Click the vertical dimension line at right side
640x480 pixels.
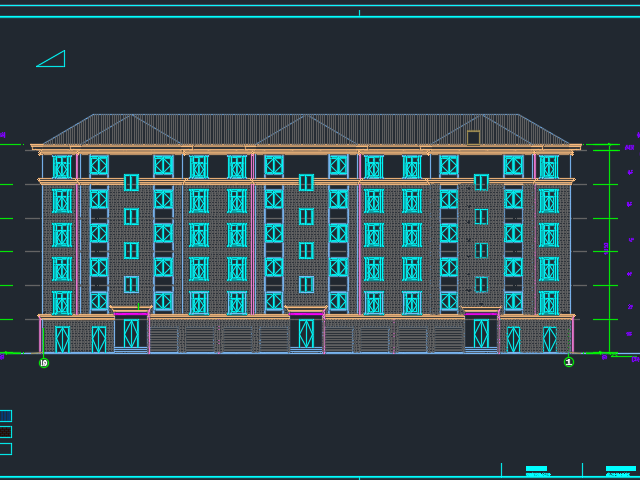(609, 248)
